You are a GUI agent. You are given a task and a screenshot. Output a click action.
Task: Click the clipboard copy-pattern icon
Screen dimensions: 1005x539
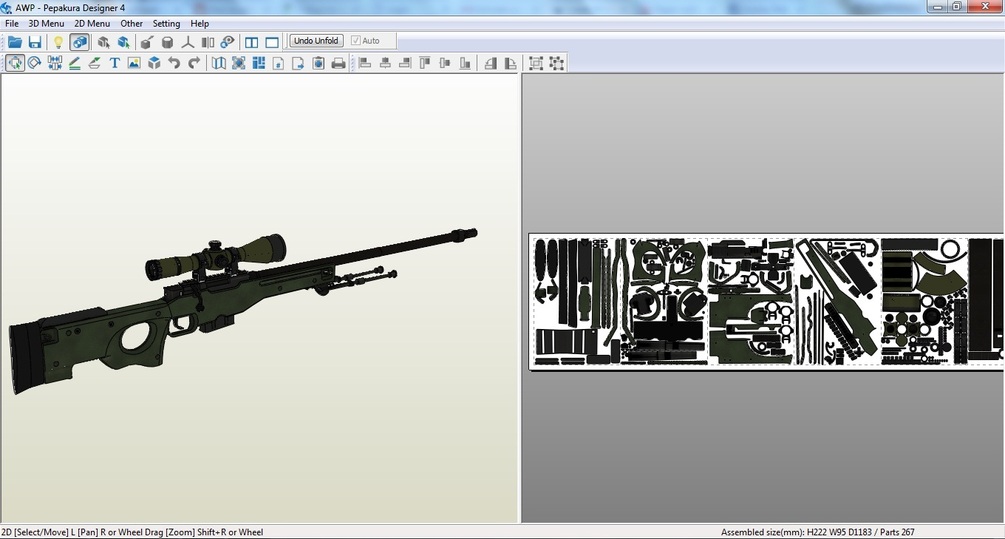(x=319, y=63)
